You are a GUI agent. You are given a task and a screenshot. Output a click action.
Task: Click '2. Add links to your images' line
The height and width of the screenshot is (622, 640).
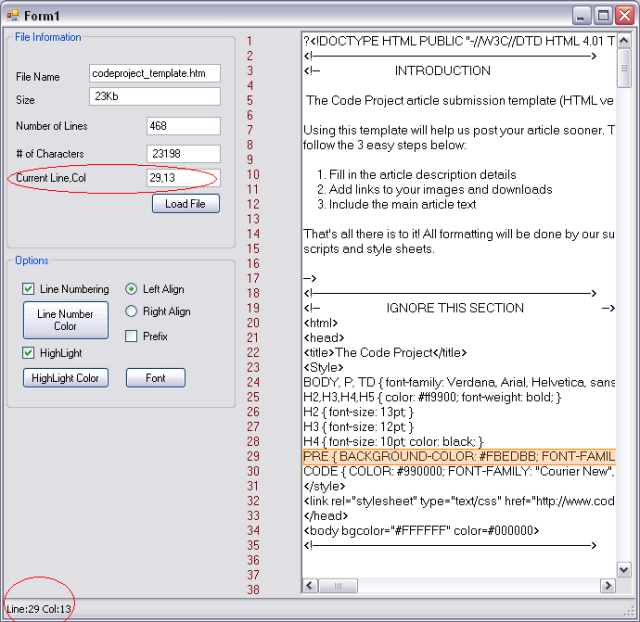click(x=435, y=189)
